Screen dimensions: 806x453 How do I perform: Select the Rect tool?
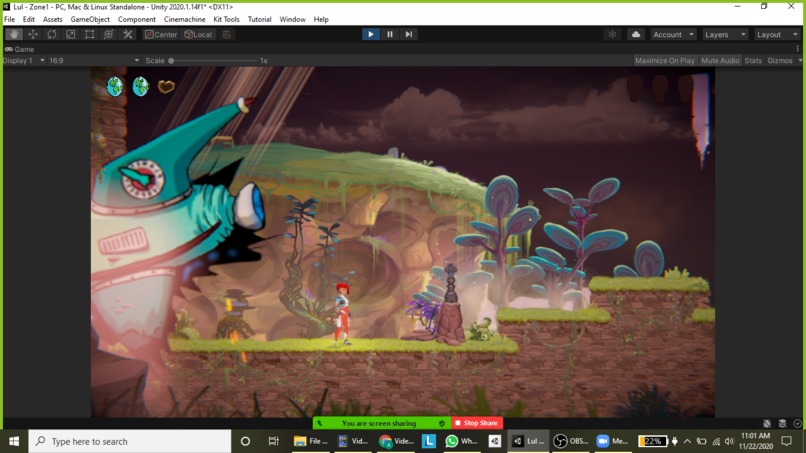tap(89, 34)
